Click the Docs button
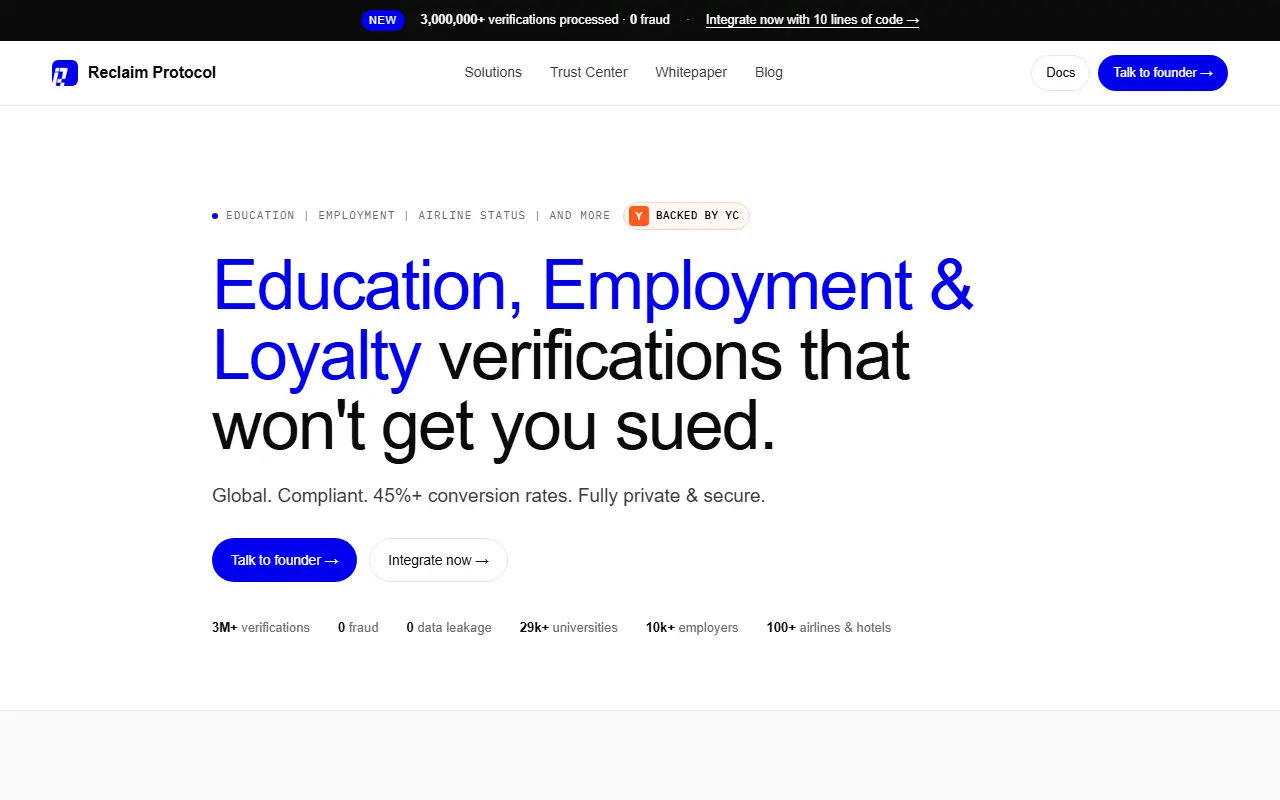This screenshot has height=800, width=1280. pos(1060,73)
